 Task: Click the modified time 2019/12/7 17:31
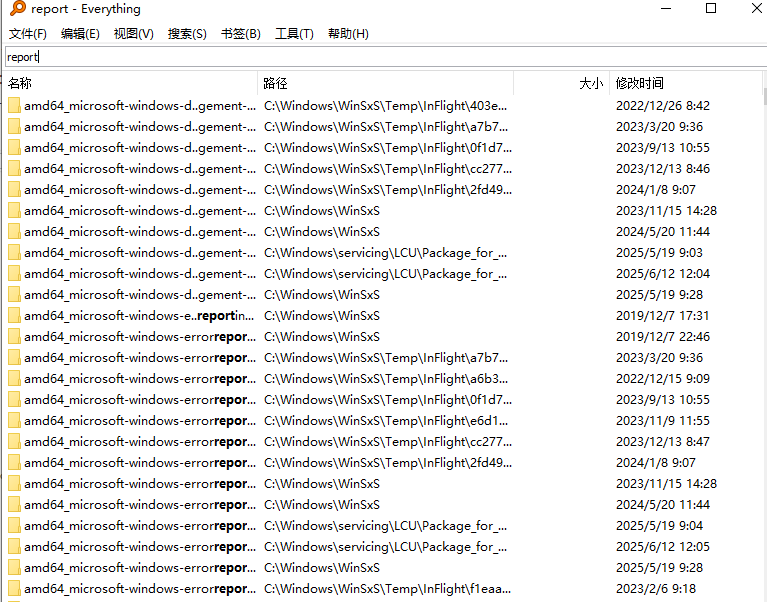663,316
